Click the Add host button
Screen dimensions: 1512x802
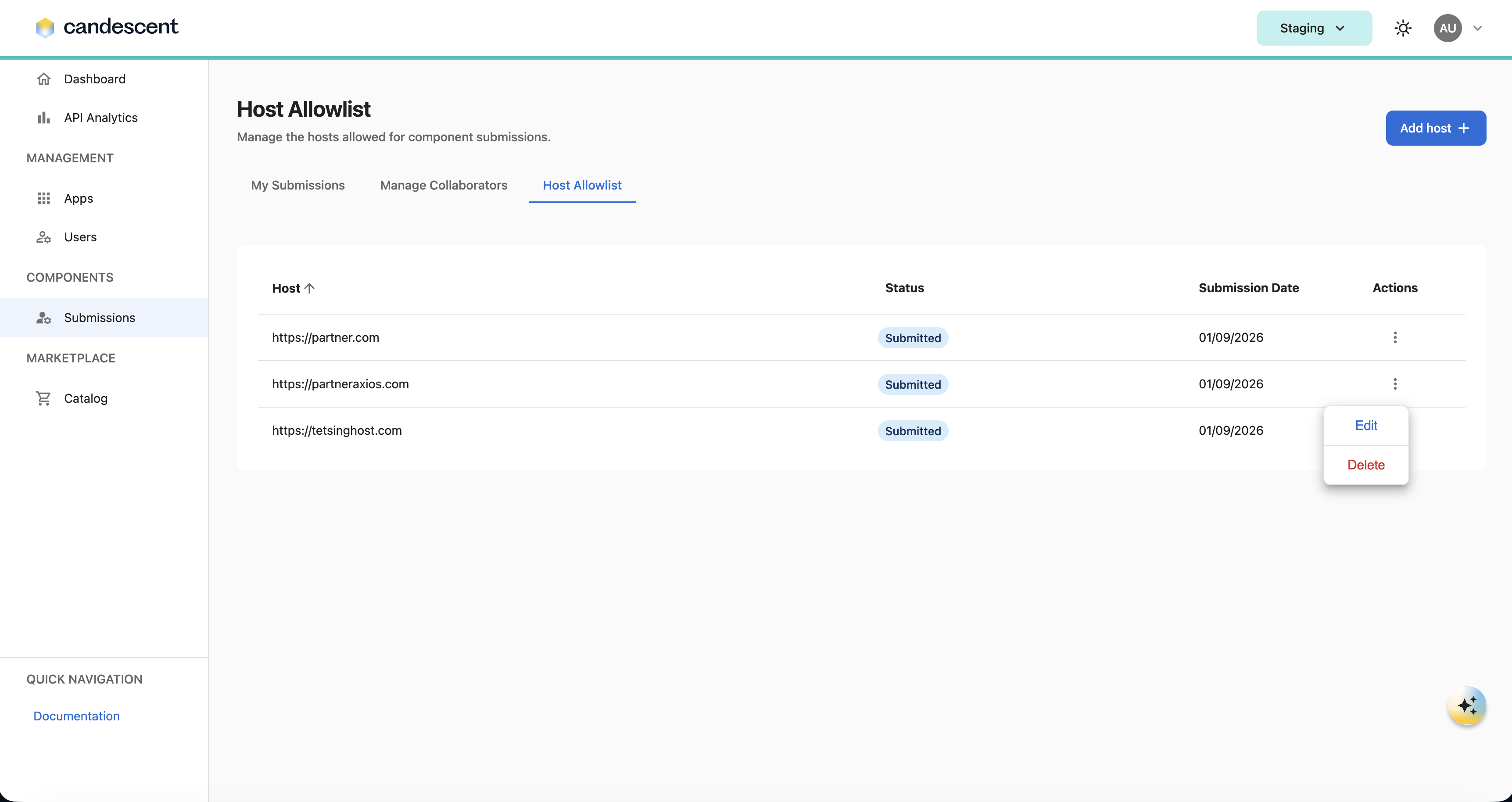click(x=1436, y=128)
